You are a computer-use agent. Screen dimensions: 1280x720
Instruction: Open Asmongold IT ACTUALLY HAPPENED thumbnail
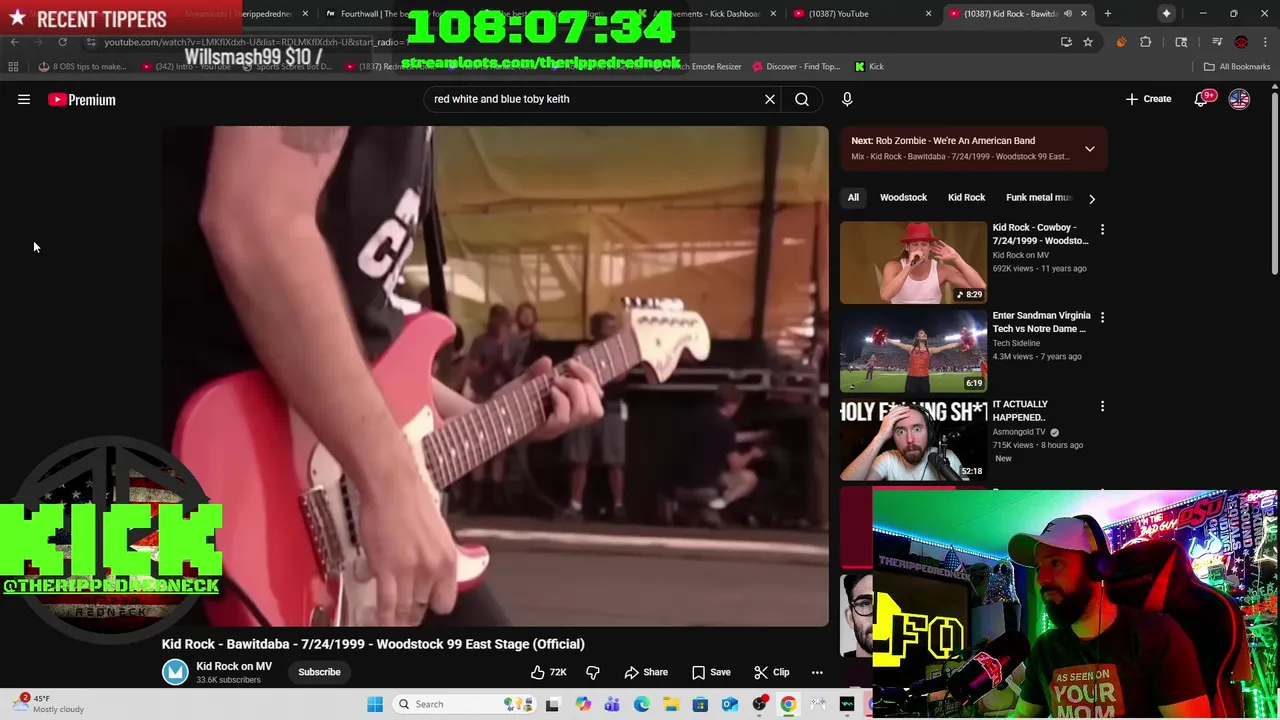(913, 440)
